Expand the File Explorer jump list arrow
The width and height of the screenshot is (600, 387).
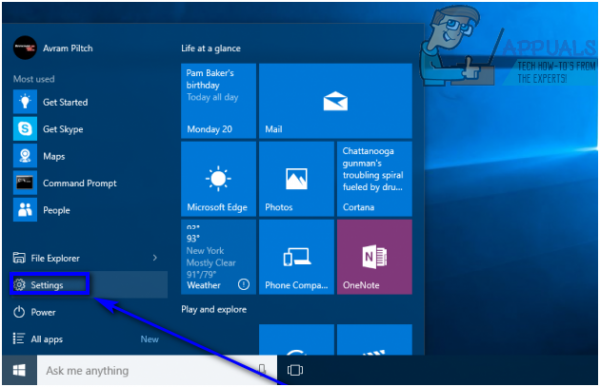click(155, 258)
